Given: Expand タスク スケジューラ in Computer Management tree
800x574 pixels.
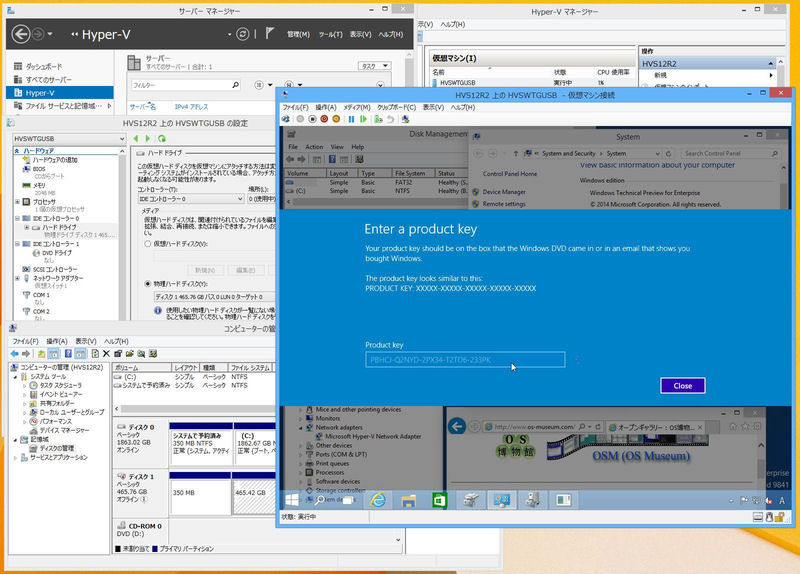Looking at the screenshot, I should click(24, 386).
